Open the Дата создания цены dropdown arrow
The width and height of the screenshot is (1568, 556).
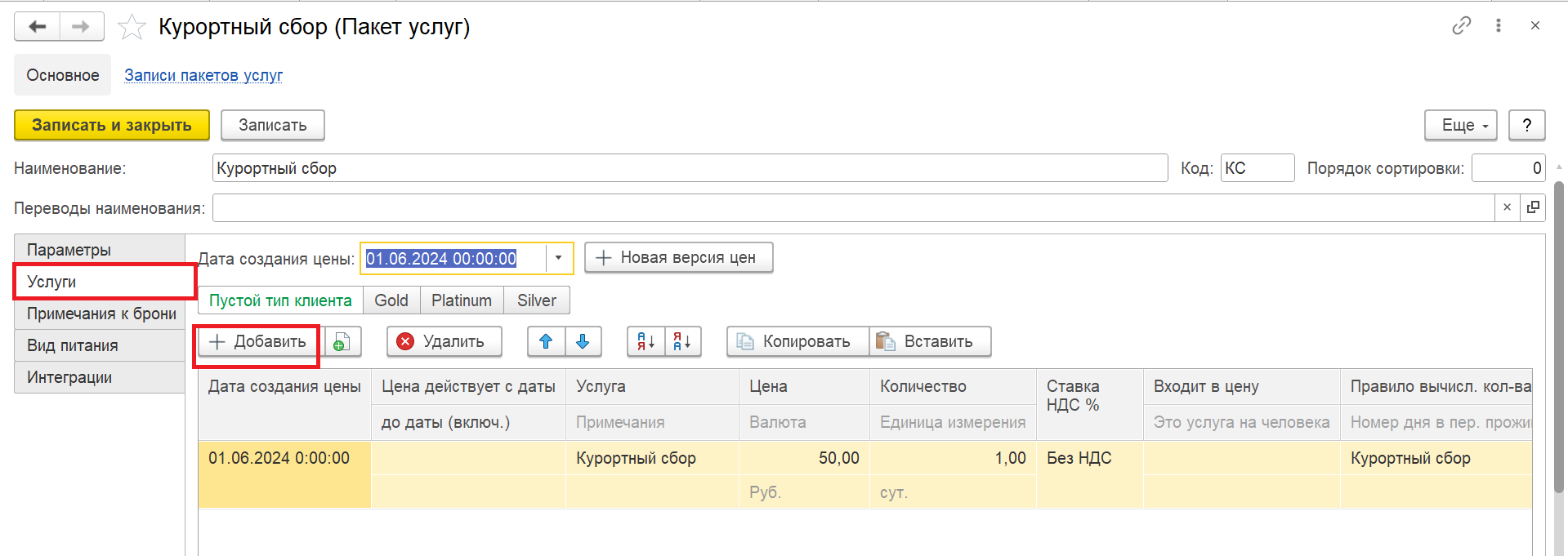559,258
